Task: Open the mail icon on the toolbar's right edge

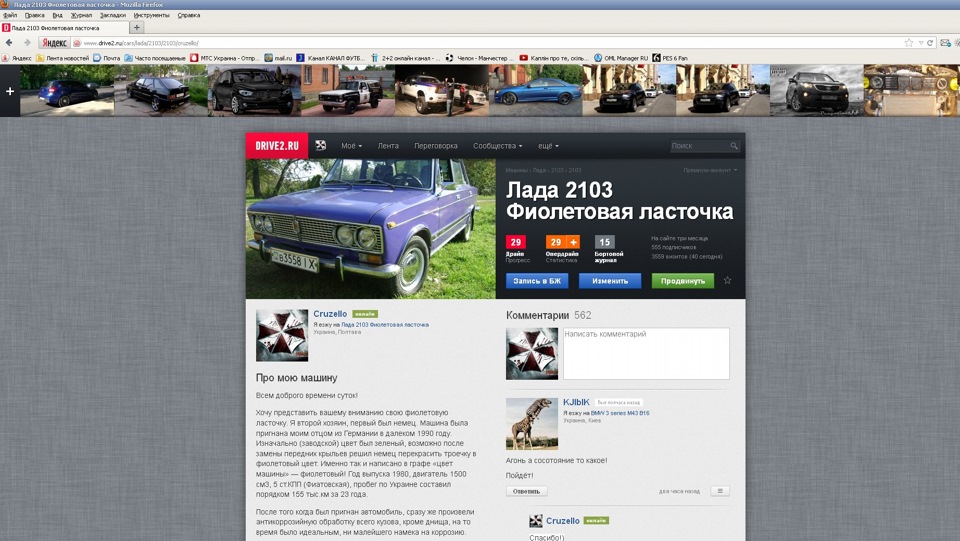Action: tap(945, 43)
